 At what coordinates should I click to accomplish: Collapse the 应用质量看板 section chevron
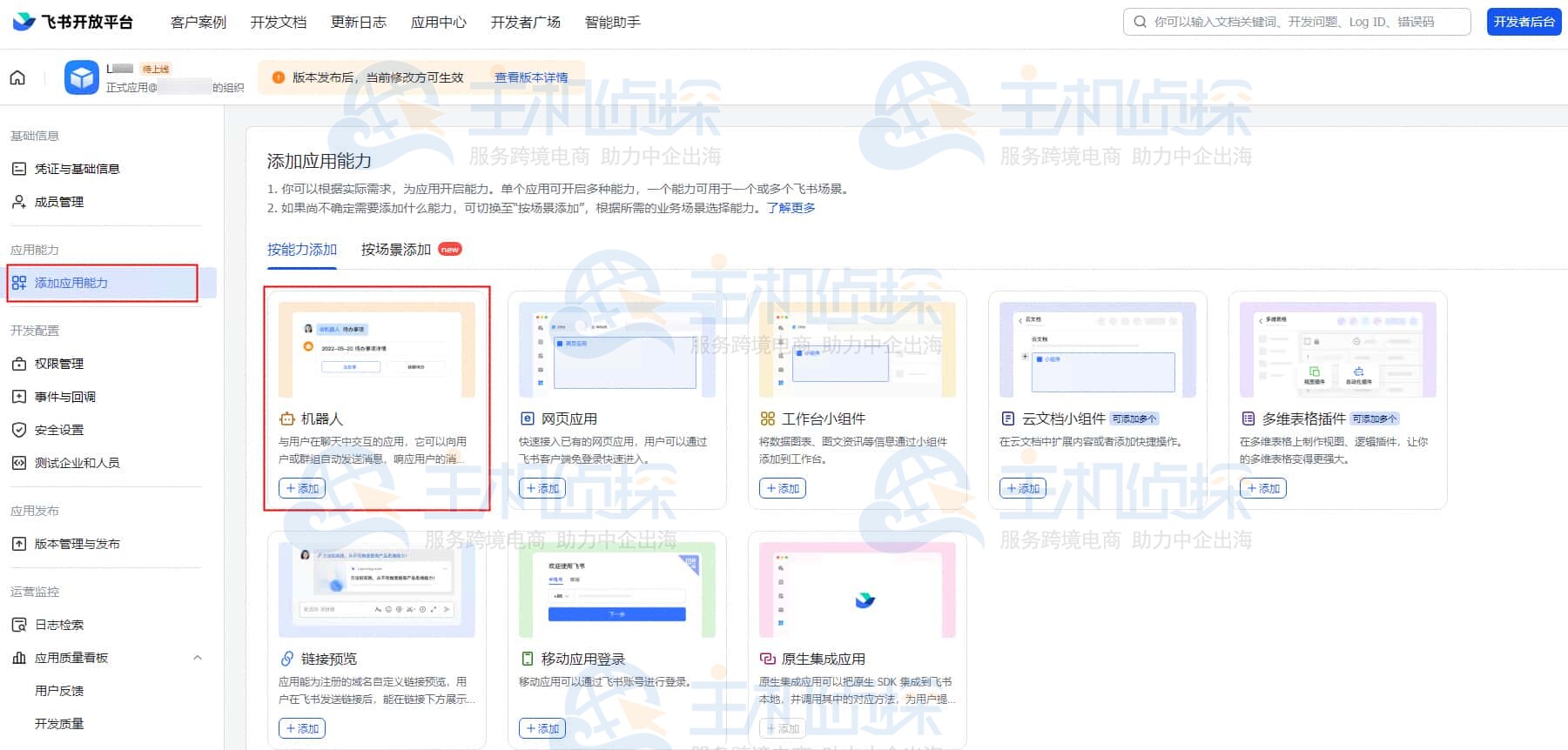(198, 658)
